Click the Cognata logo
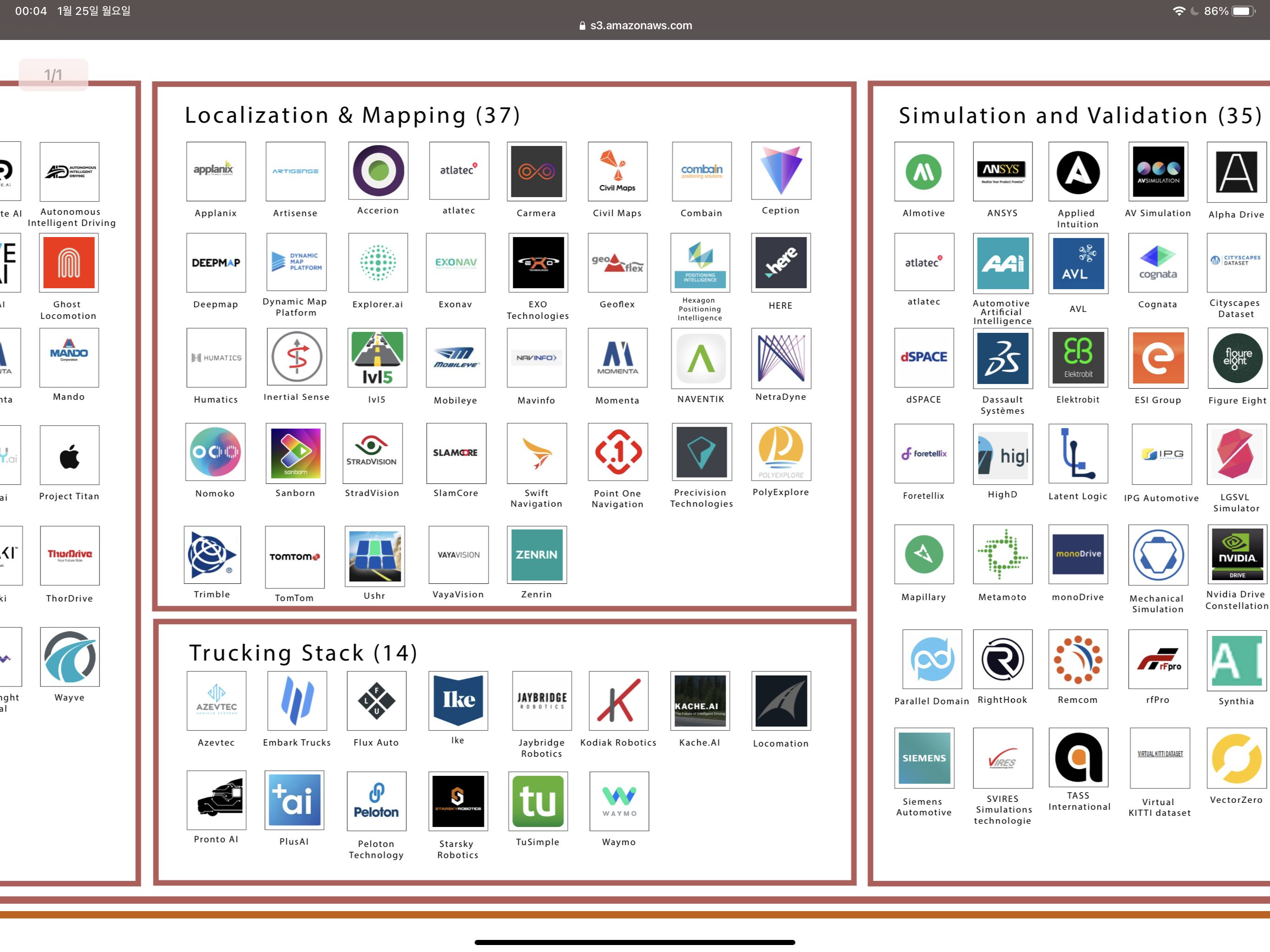Image resolution: width=1270 pixels, height=952 pixels. pyautogui.click(x=1158, y=262)
